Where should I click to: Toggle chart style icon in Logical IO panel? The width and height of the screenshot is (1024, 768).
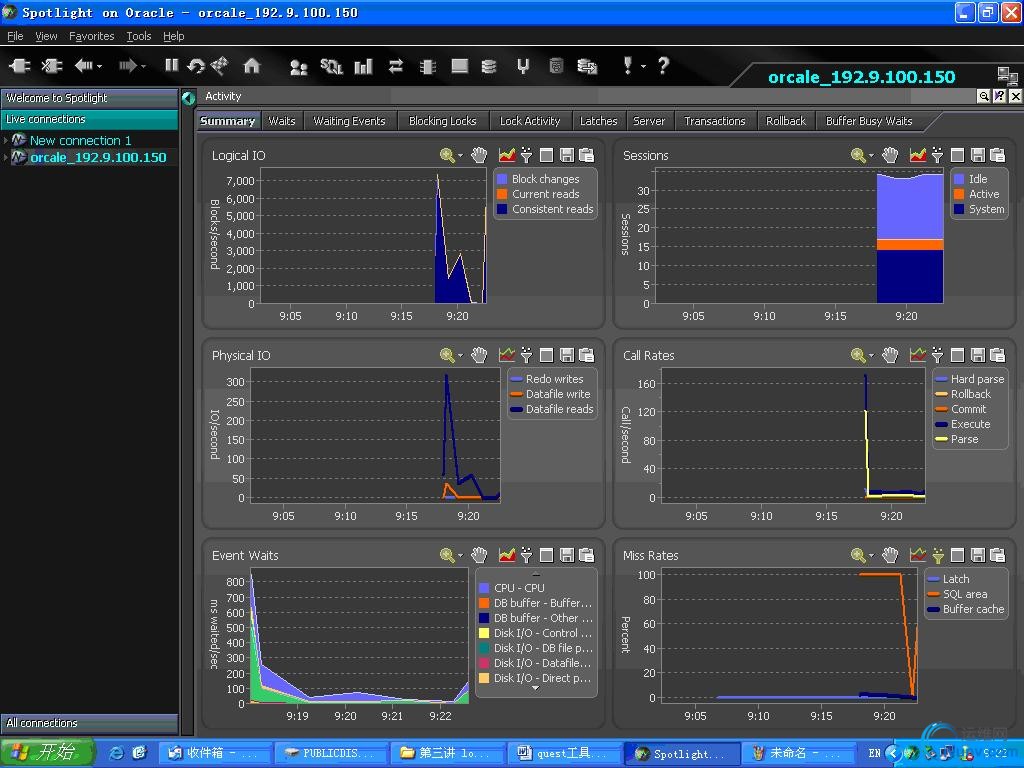tap(507, 155)
